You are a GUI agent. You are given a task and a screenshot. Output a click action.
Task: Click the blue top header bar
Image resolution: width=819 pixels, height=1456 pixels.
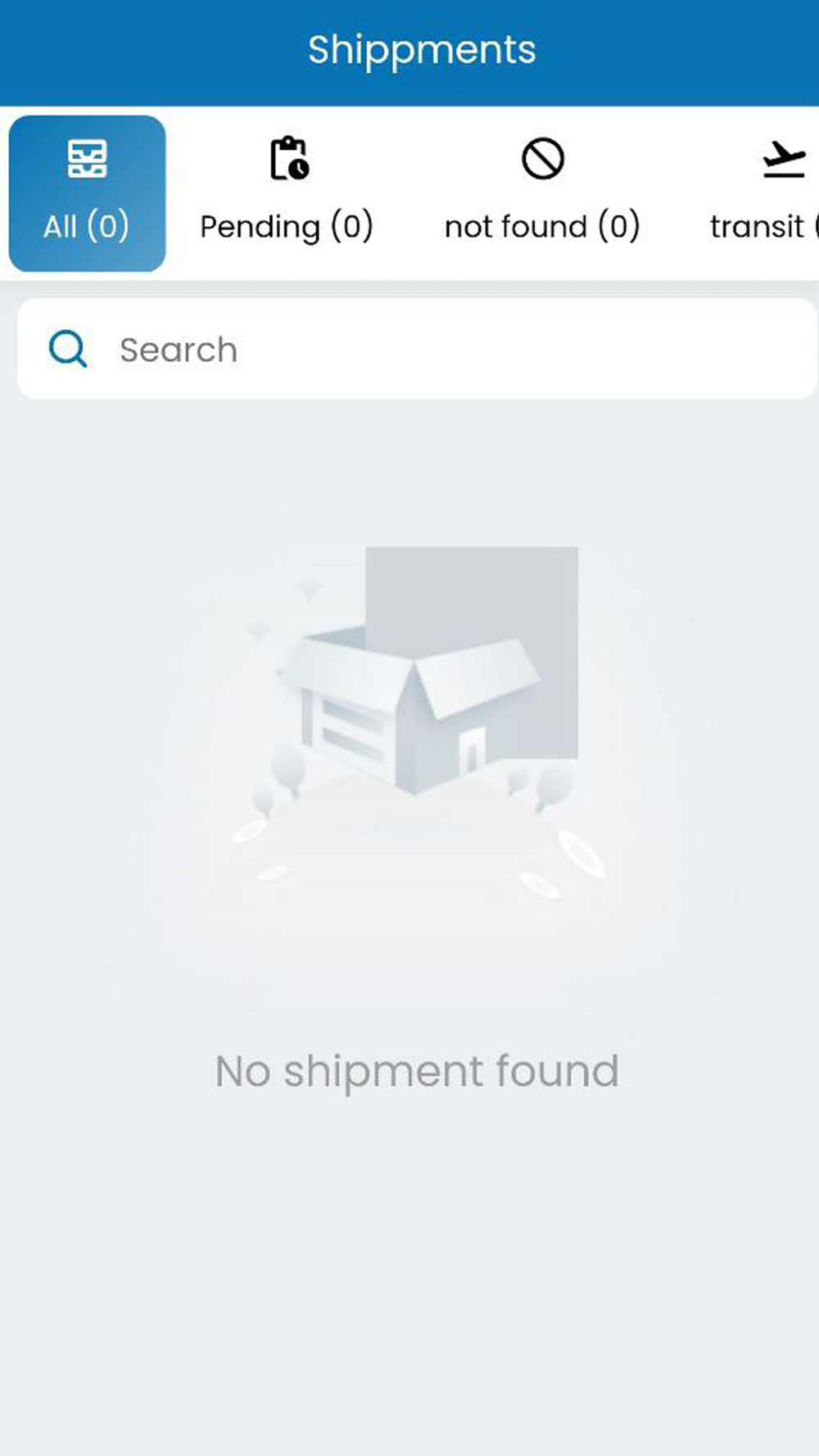tap(409, 53)
